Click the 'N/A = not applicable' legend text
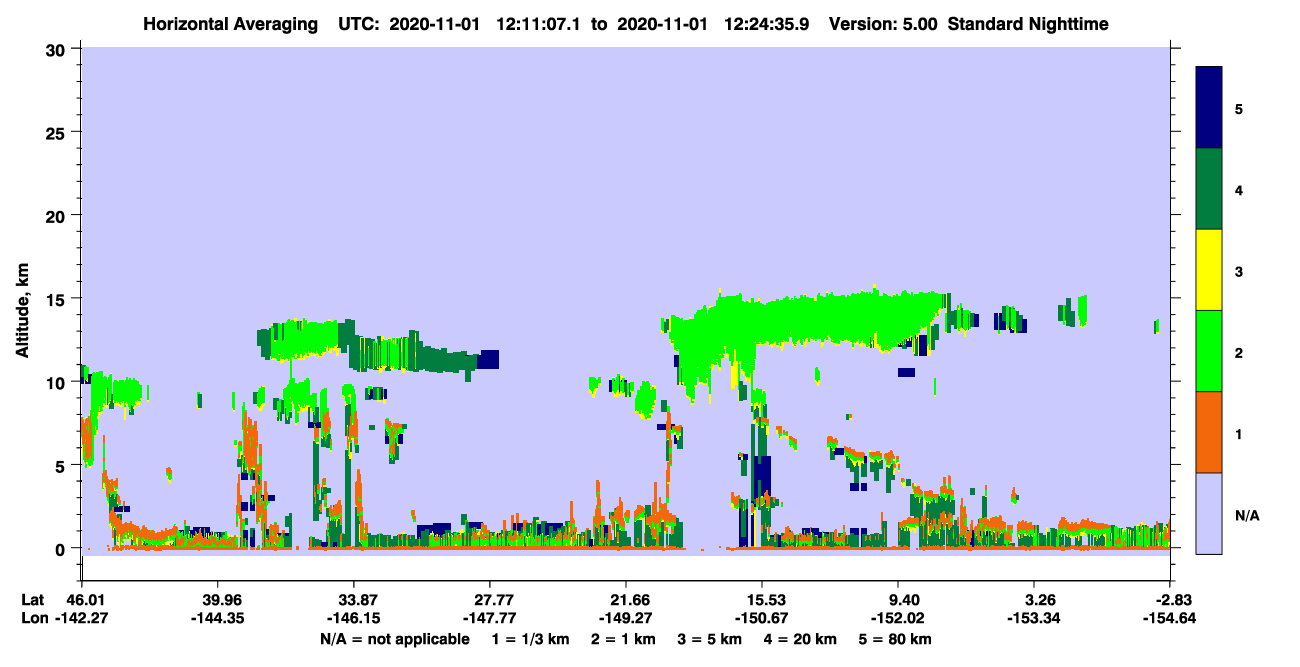This screenshot has width=1300, height=667. click(394, 639)
